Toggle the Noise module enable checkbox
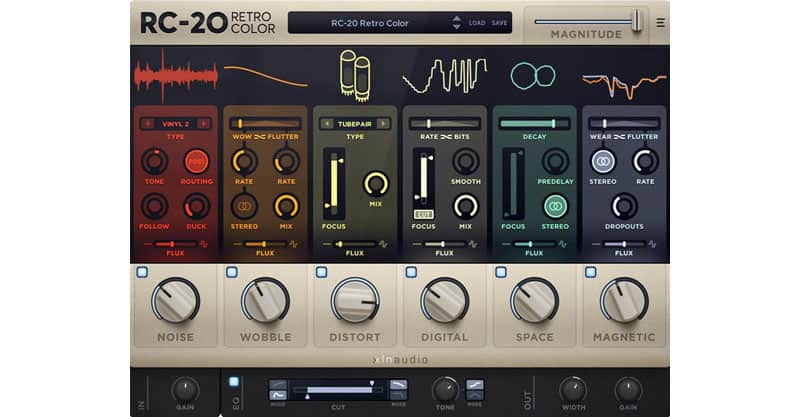The width and height of the screenshot is (800, 417). 142,272
